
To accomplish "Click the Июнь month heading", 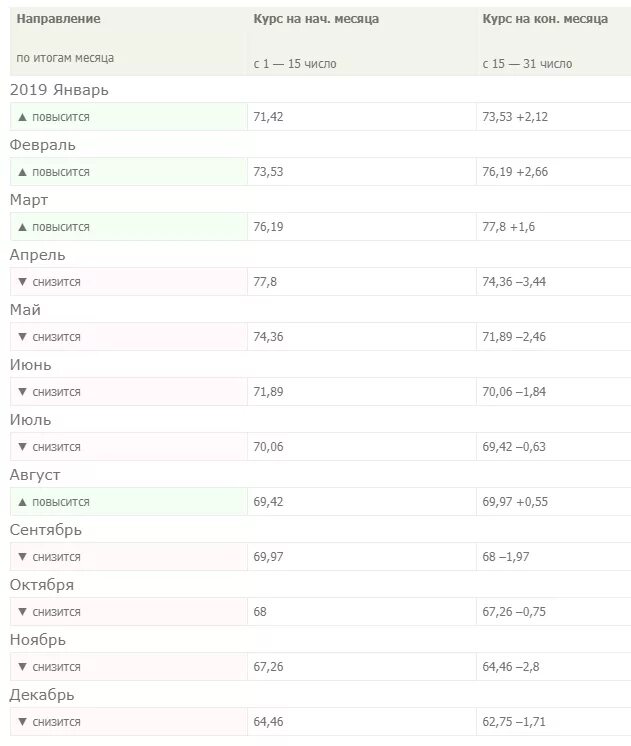I will [30, 365].
